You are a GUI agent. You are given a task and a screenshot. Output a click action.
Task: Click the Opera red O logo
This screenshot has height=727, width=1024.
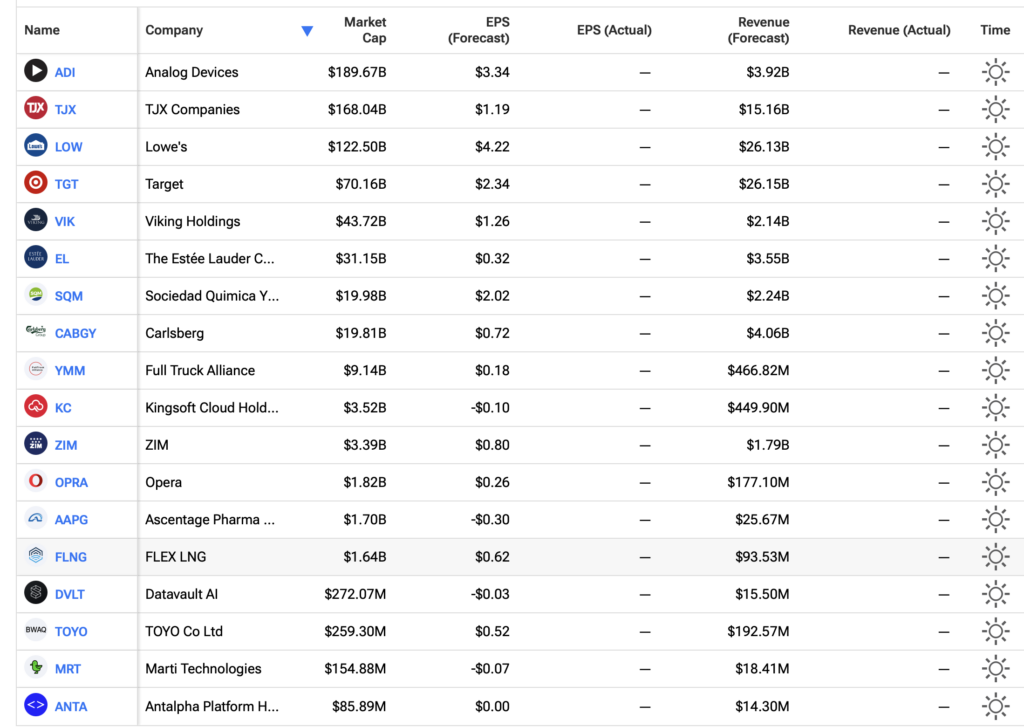36,481
